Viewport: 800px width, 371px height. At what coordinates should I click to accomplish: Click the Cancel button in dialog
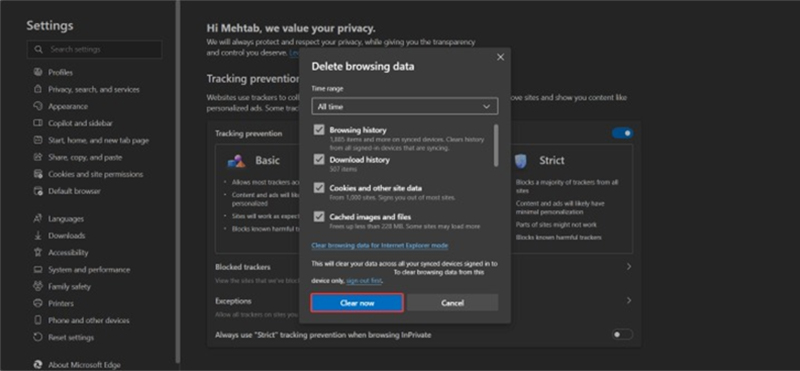point(452,303)
